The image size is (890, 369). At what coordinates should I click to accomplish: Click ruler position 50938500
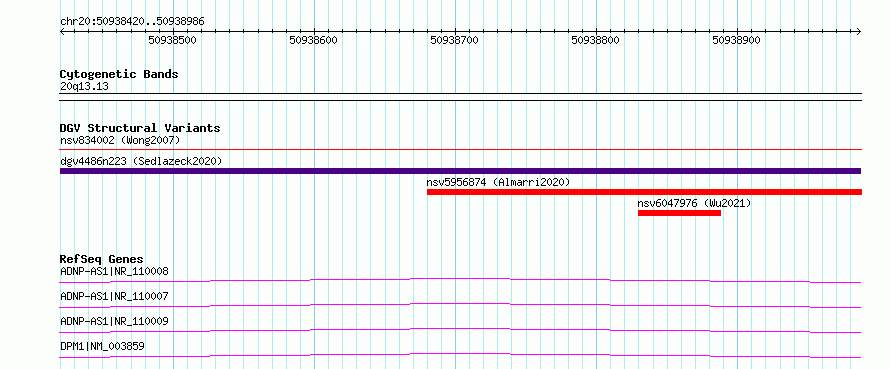click(173, 40)
